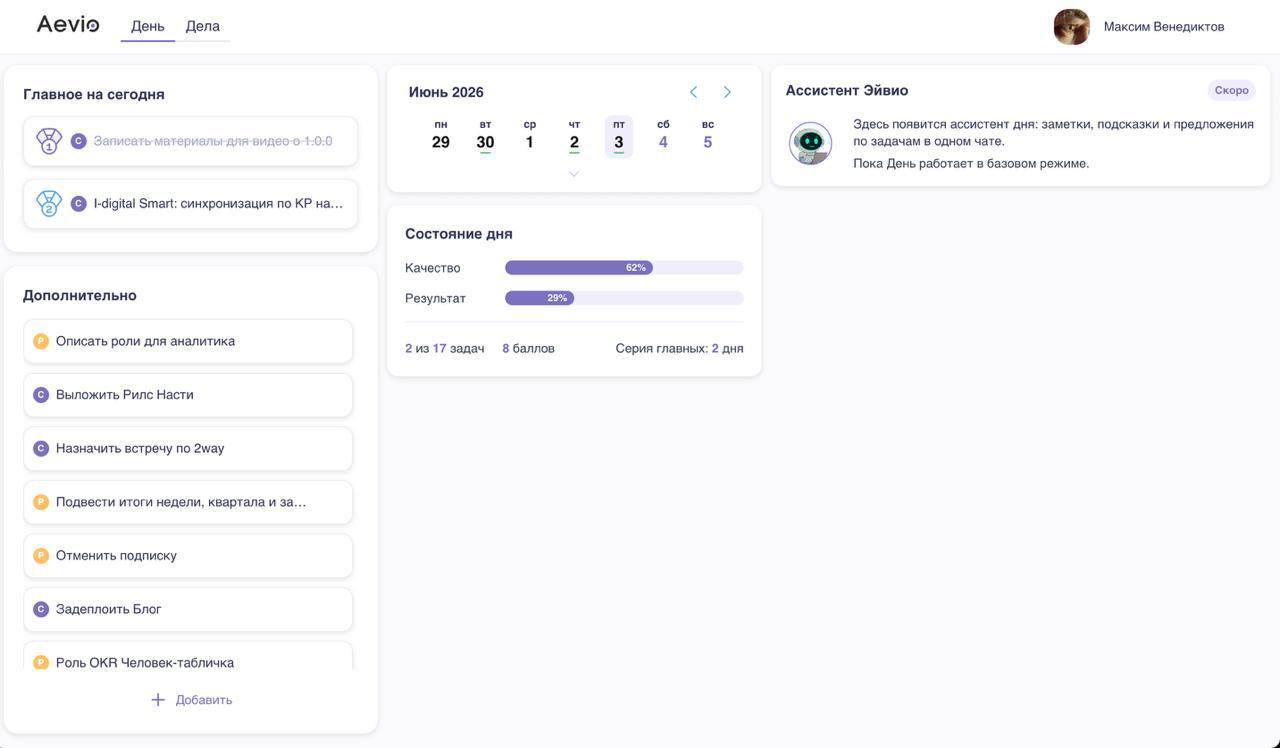Click the Качество progress bar
Viewport: 1280px width, 748px height.
tap(624, 268)
